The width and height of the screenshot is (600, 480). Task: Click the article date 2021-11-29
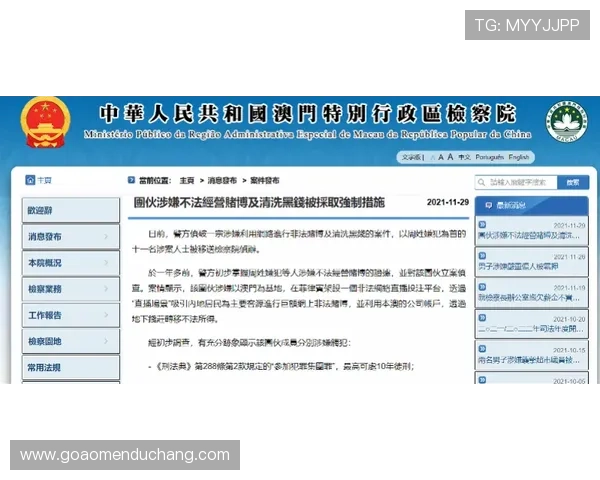[448, 202]
